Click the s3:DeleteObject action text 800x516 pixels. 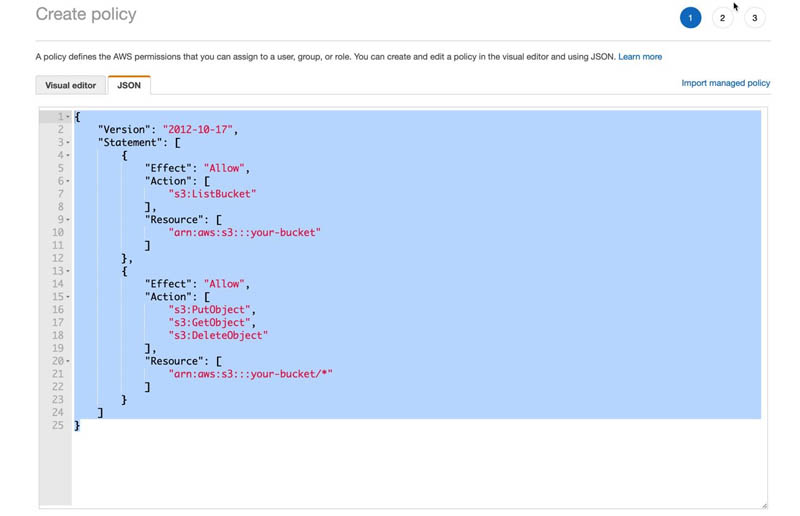click(218, 335)
